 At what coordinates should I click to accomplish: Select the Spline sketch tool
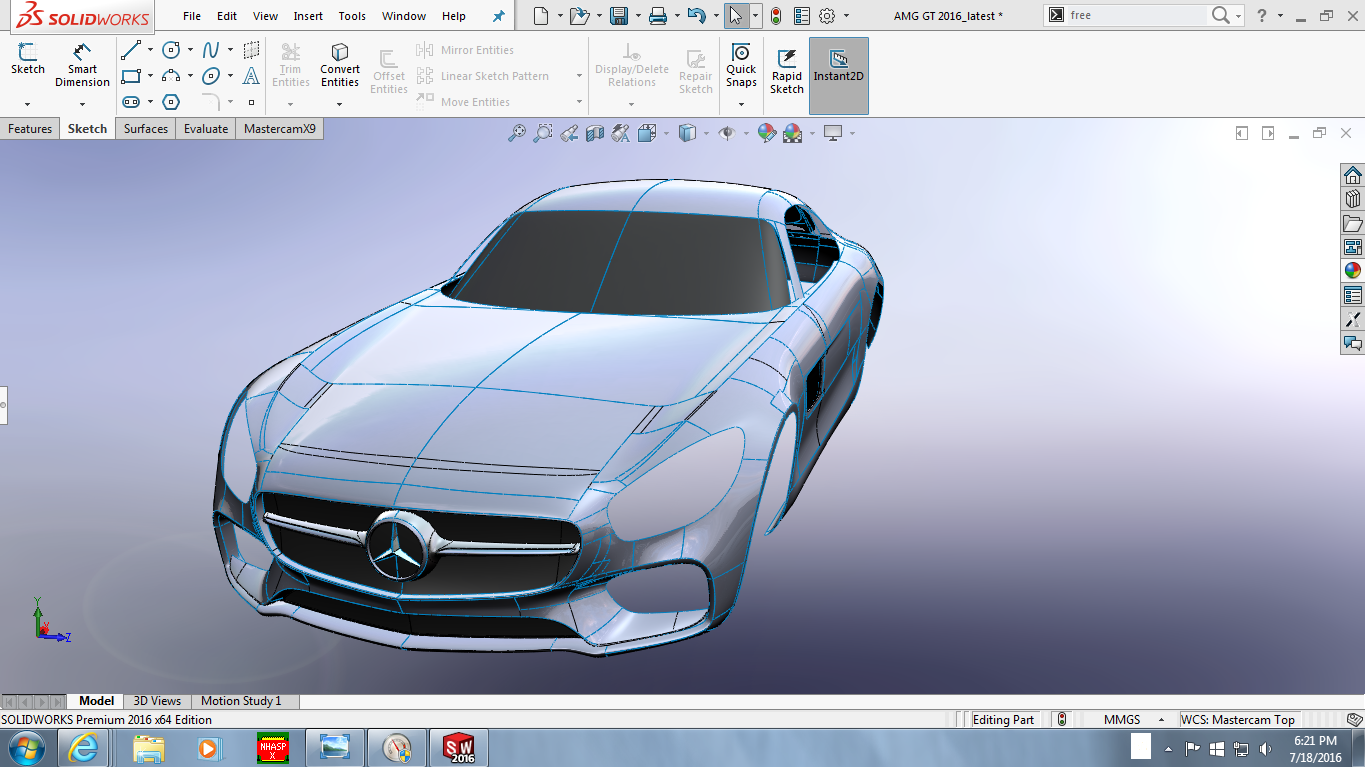[x=211, y=50]
